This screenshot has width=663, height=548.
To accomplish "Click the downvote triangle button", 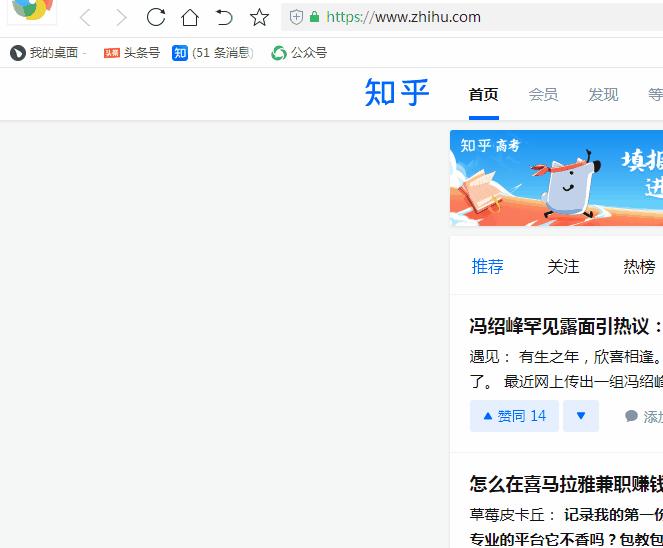I will (581, 416).
